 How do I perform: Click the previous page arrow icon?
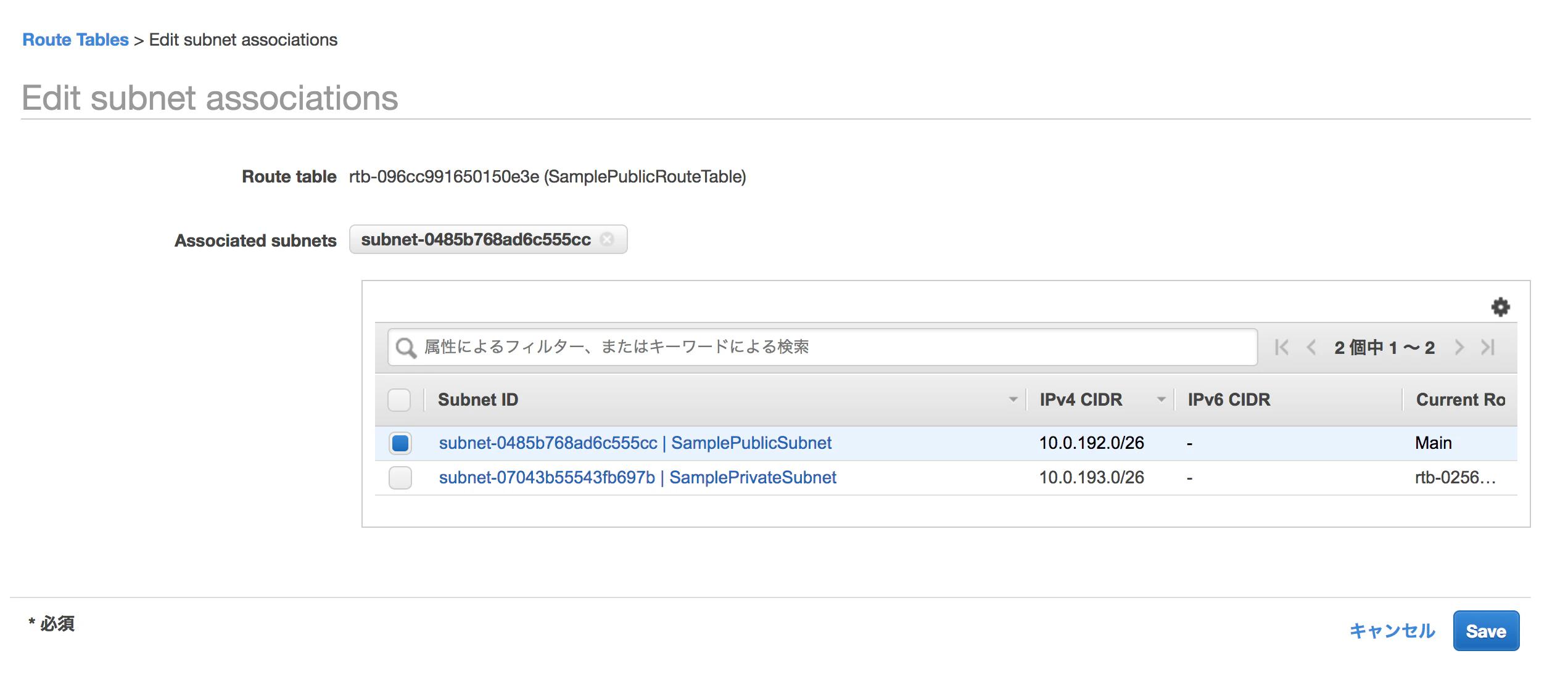[x=1310, y=347]
